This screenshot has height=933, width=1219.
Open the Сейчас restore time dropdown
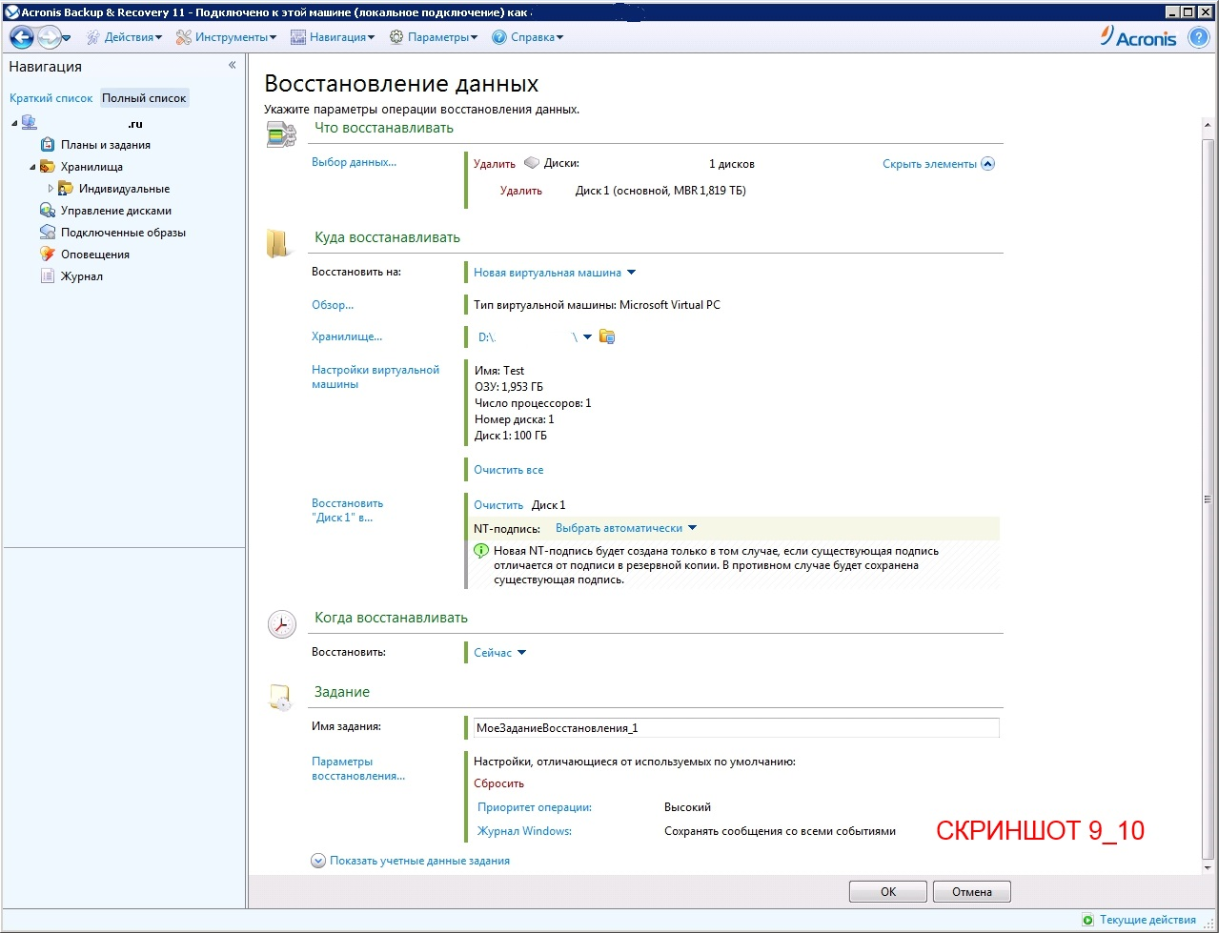(x=521, y=653)
